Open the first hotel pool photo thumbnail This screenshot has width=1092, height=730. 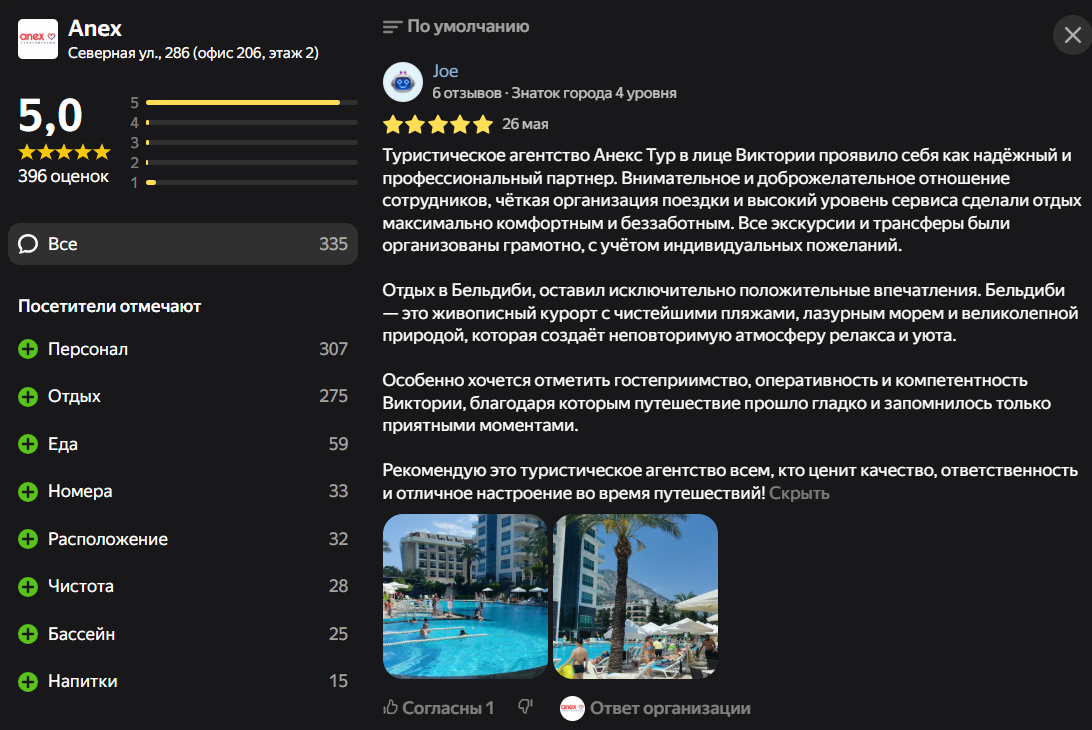(x=465, y=596)
